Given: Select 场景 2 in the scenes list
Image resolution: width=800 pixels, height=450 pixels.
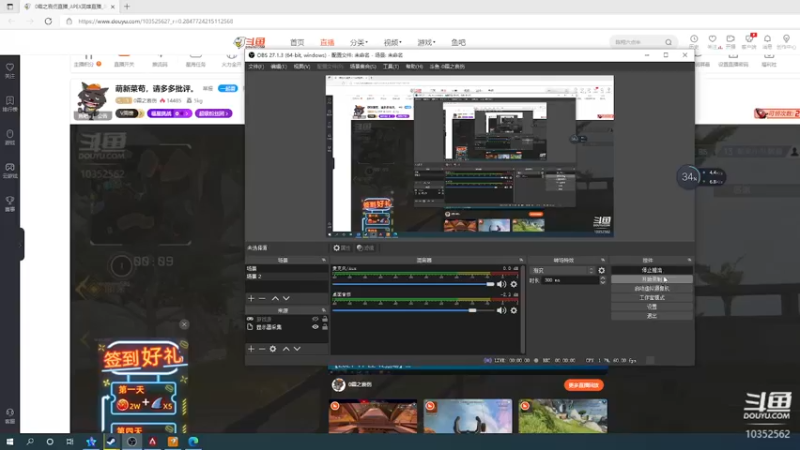Looking at the screenshot, I should click(x=287, y=276).
